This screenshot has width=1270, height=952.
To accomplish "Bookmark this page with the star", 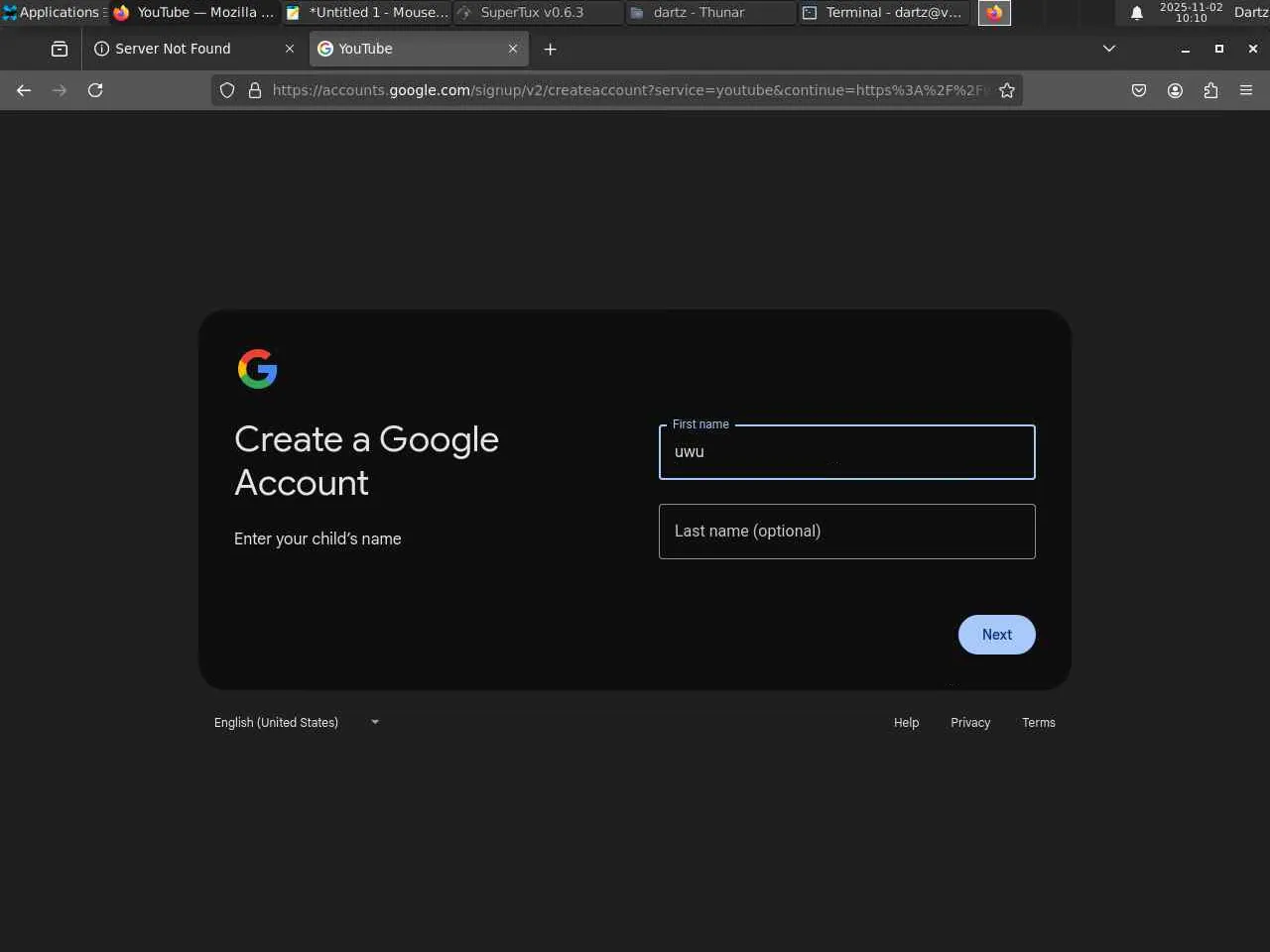I will pyautogui.click(x=1007, y=90).
